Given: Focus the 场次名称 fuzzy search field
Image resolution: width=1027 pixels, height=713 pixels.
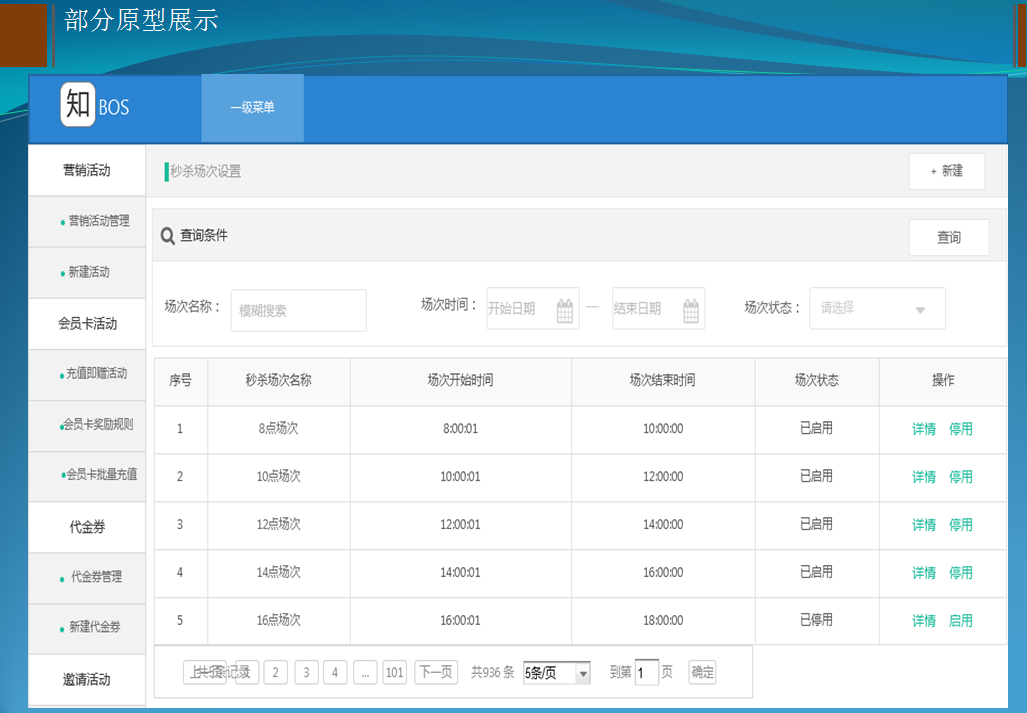Looking at the screenshot, I should point(299,310).
